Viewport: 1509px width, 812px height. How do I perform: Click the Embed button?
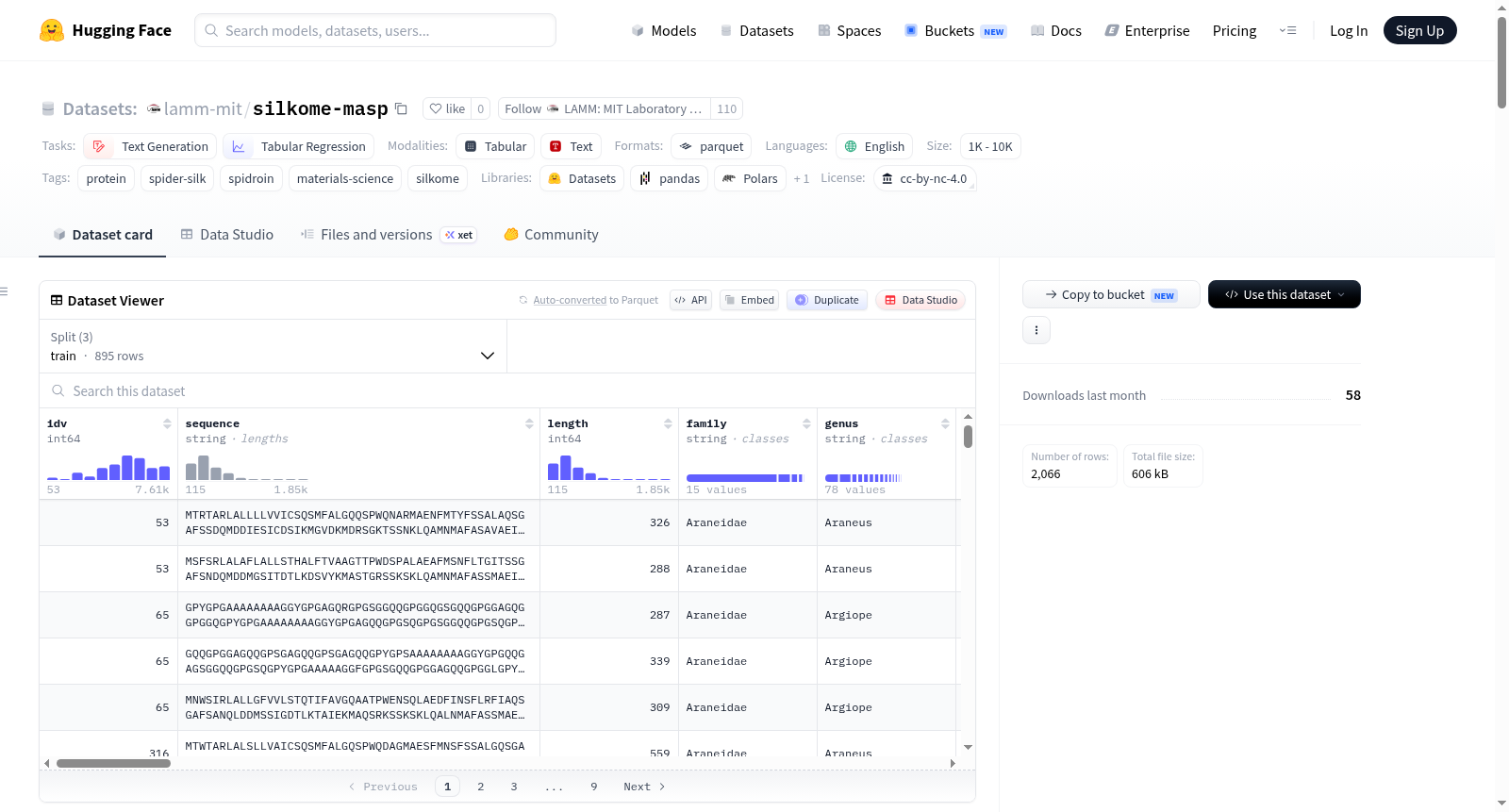[749, 300]
